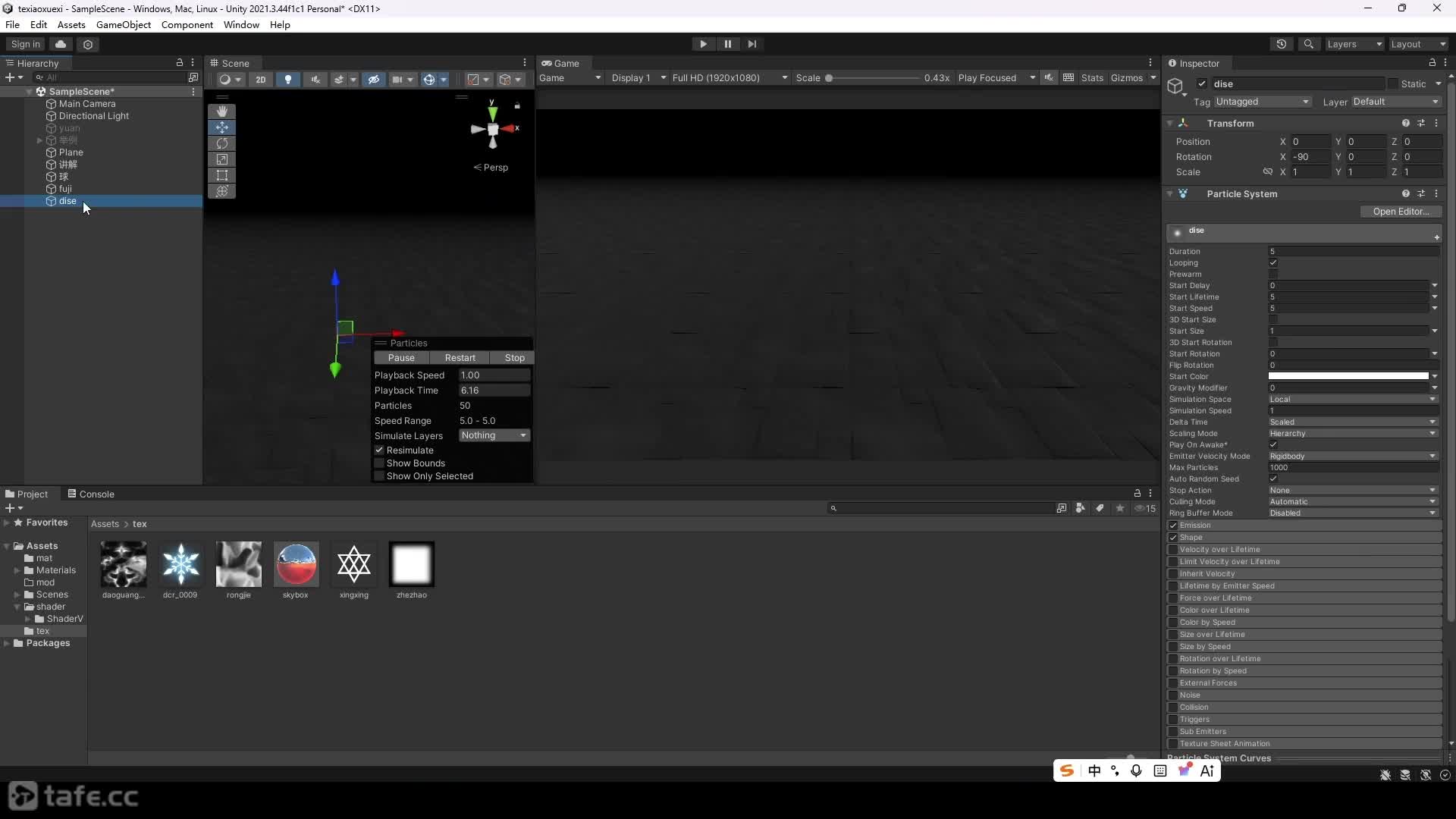The width and height of the screenshot is (1456, 819).
Task: Enable Prewarm checkbox
Action: coord(1273,274)
